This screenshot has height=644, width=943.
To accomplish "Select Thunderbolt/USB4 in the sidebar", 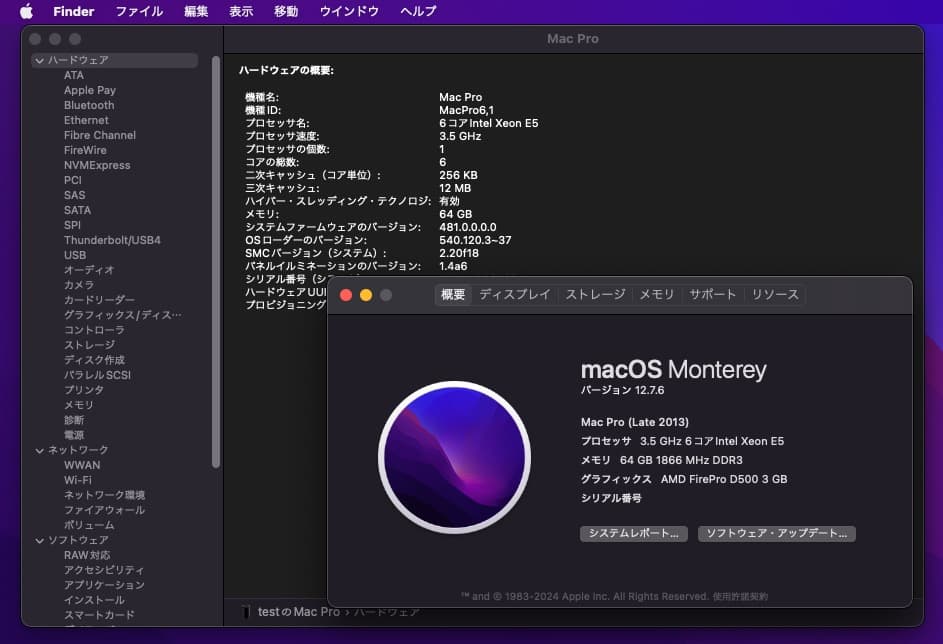I will [114, 240].
